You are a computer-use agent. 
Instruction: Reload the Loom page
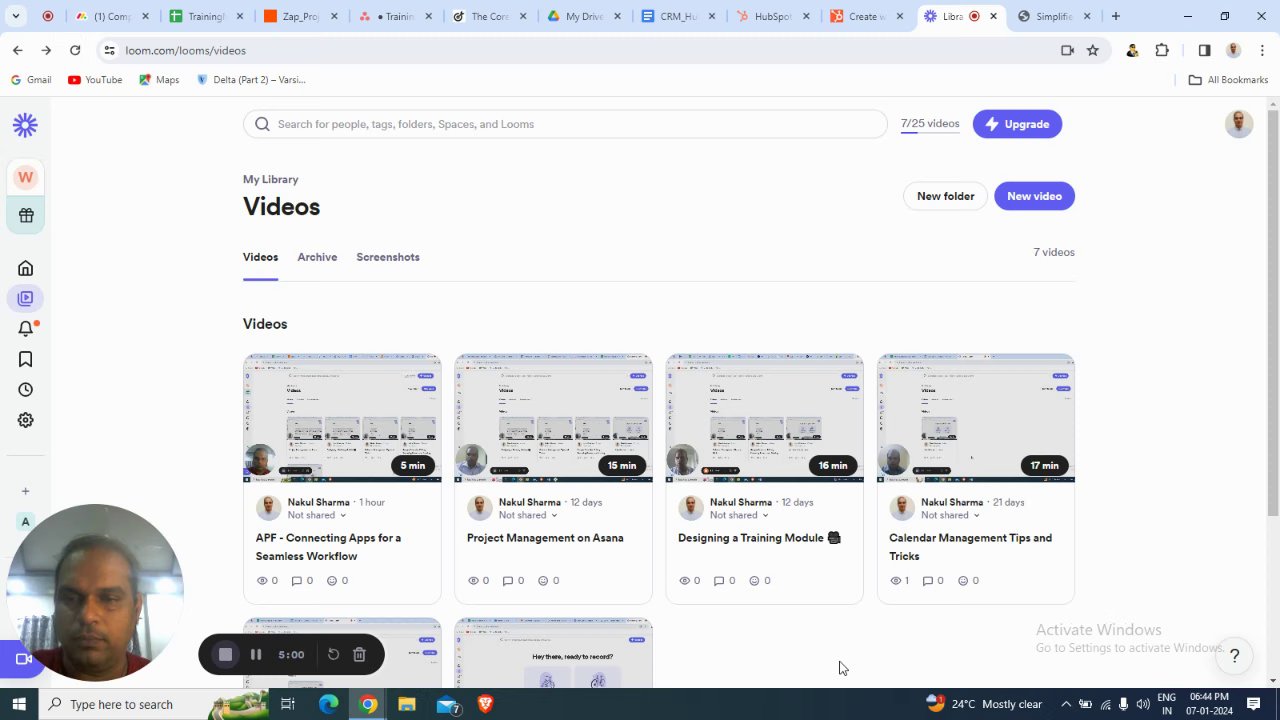[75, 50]
